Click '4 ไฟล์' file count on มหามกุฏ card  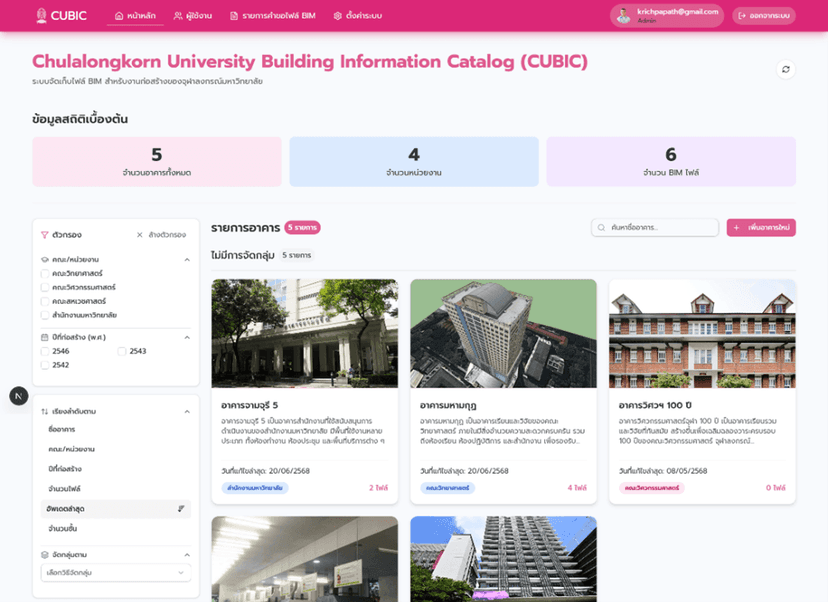tap(577, 488)
